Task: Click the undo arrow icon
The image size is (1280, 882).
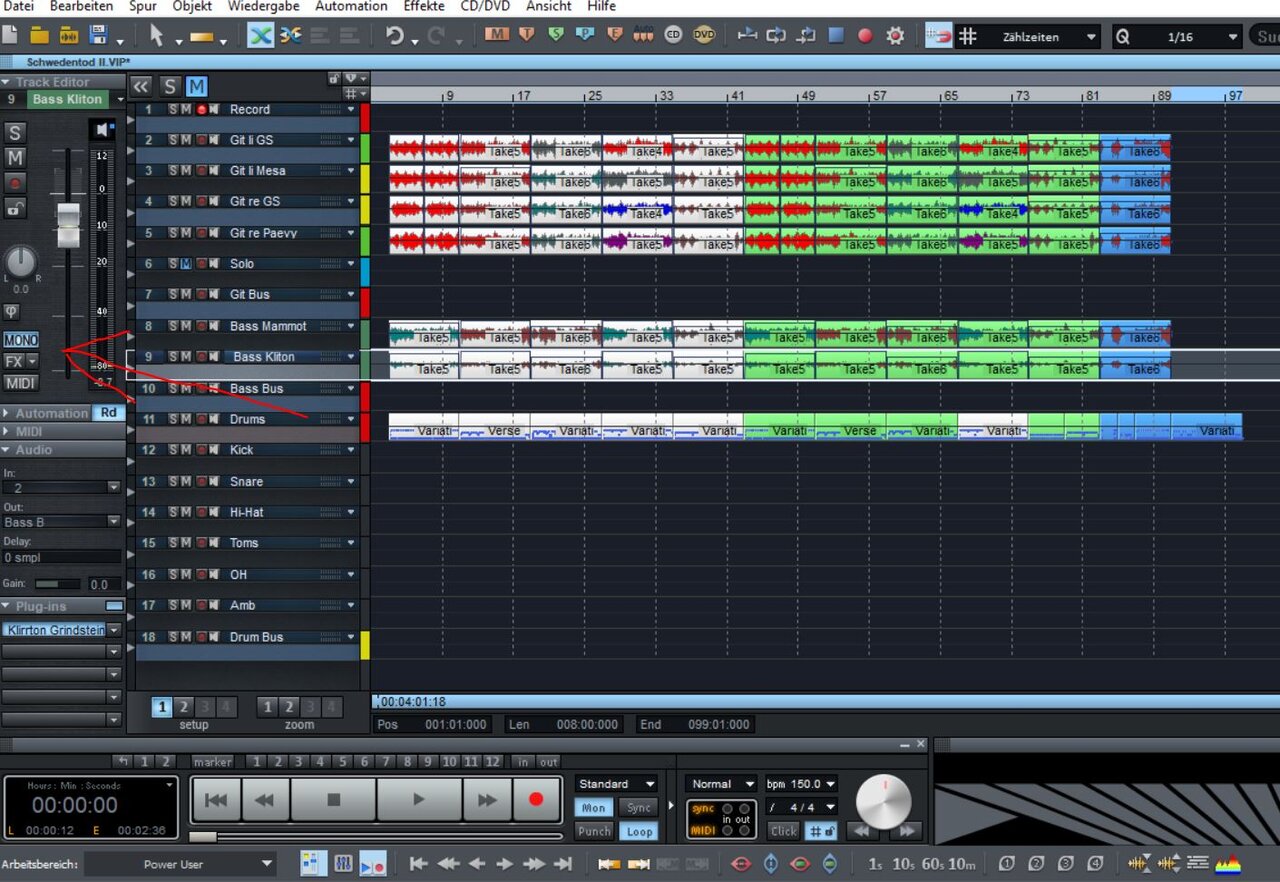Action: coord(395,36)
